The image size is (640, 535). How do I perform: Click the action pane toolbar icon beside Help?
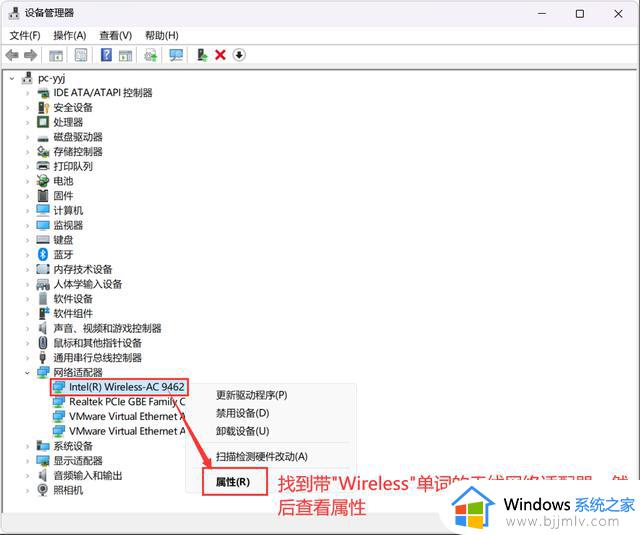[125, 55]
